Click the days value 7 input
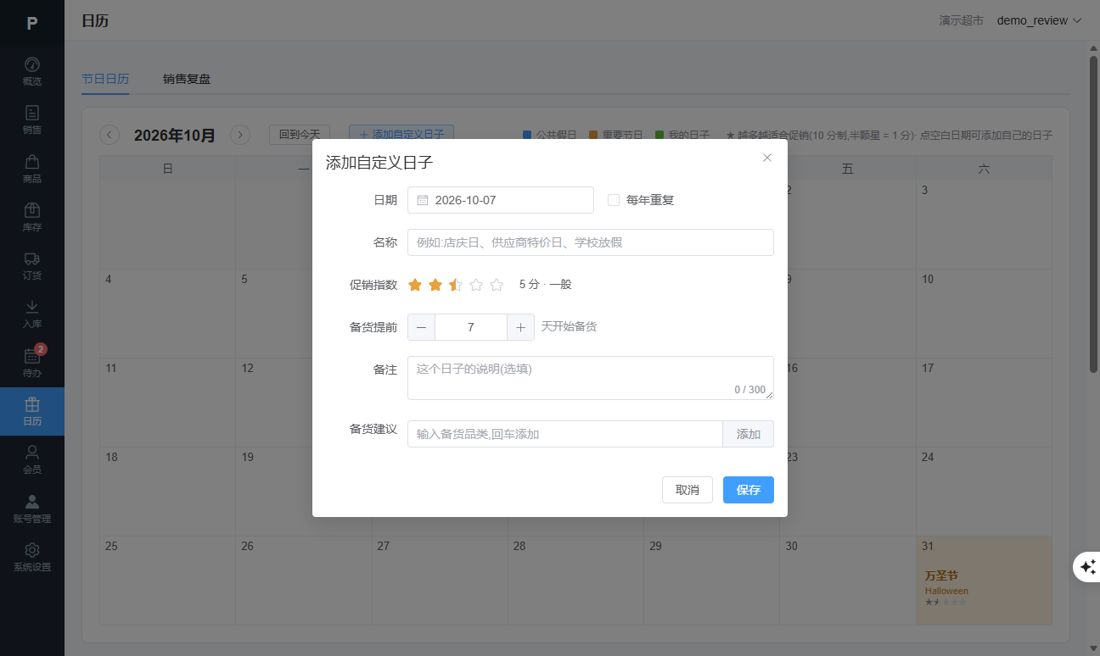 (x=471, y=328)
